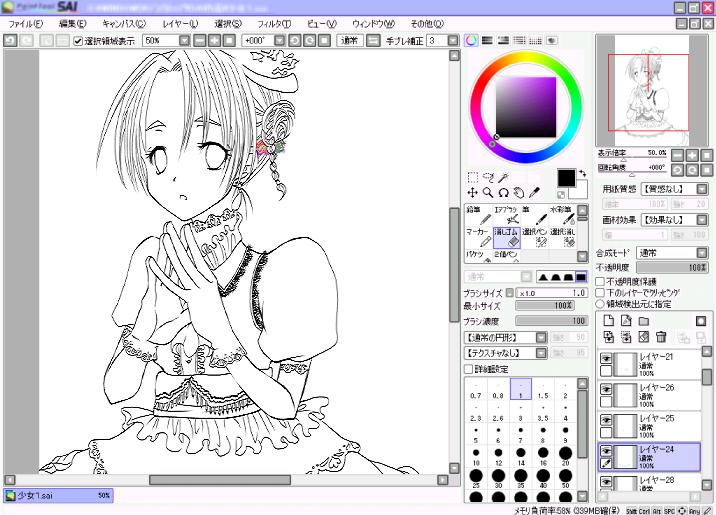This screenshot has height=515, width=716.
Task: Select the 選択消し selection eraser tool
Action: (x=562, y=237)
